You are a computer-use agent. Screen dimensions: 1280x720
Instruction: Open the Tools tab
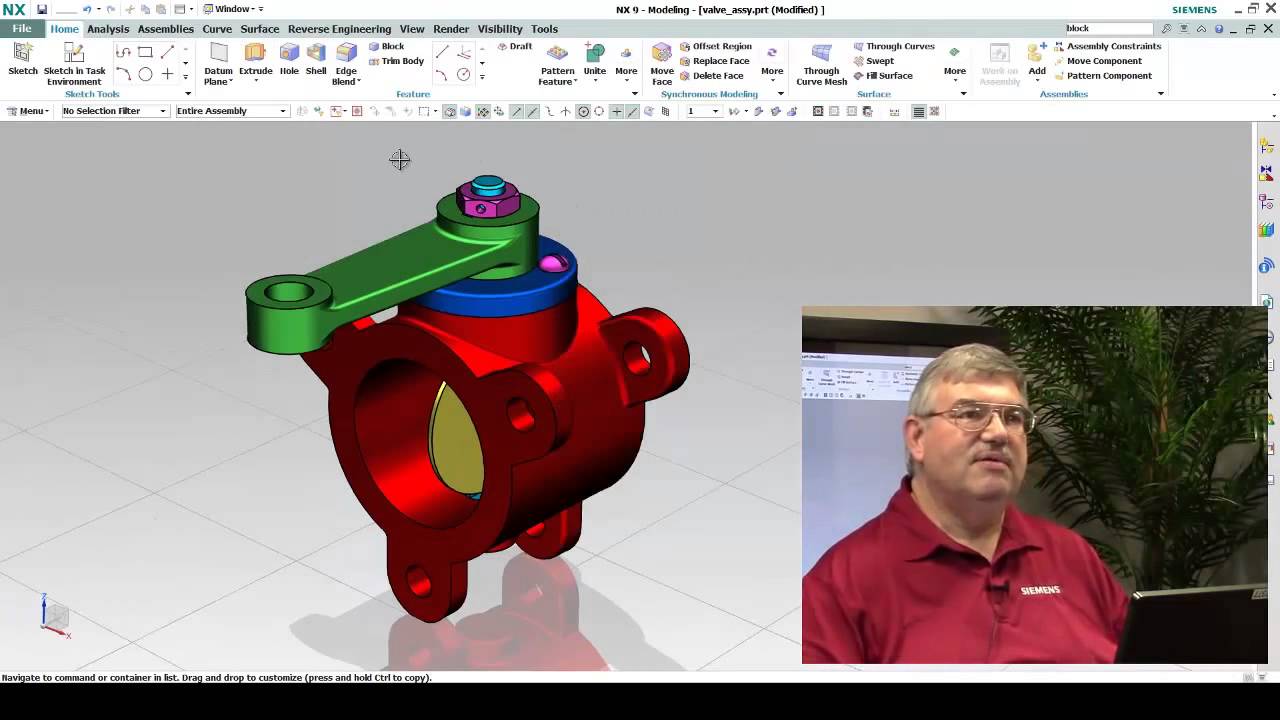(x=544, y=29)
